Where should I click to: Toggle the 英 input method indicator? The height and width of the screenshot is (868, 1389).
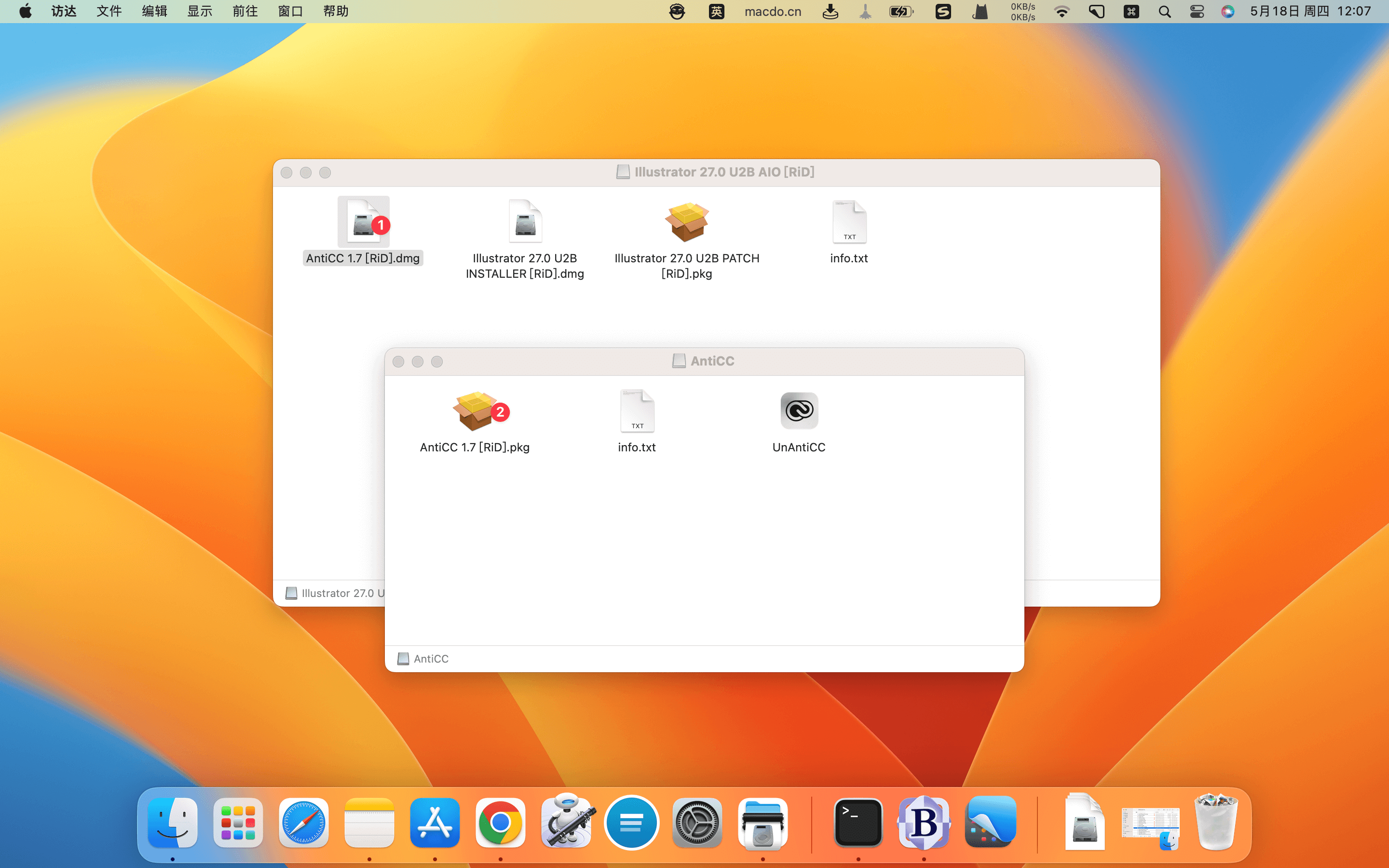[x=716, y=12]
